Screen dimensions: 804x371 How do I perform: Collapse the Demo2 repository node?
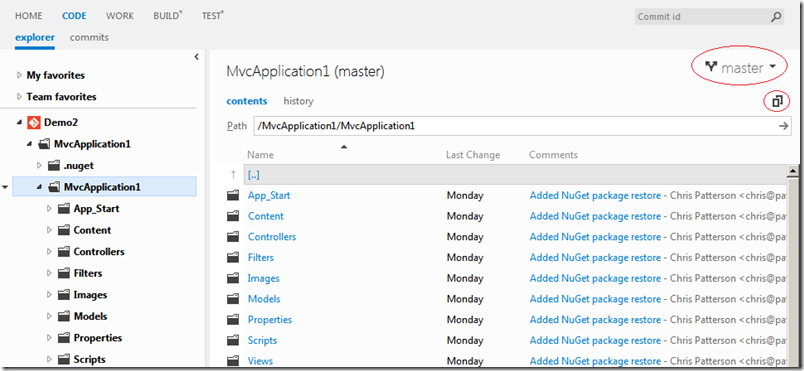coord(19,123)
